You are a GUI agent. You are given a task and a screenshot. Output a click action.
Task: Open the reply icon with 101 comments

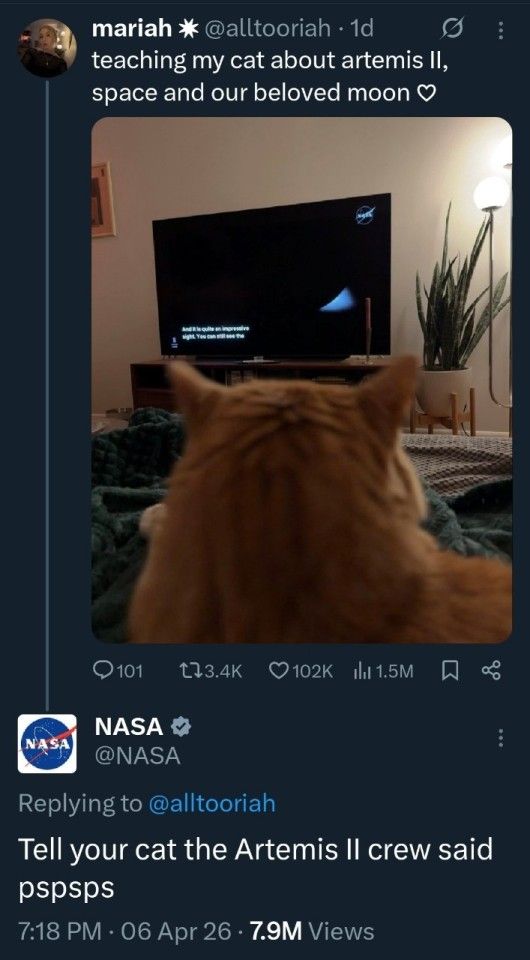point(118,671)
